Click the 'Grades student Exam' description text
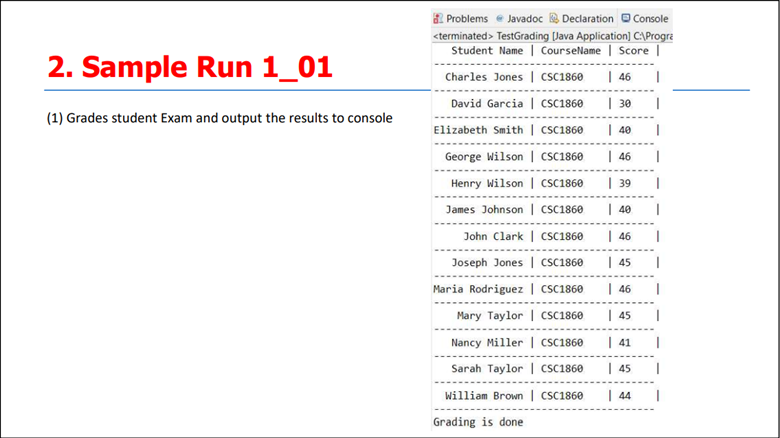This screenshot has height=438, width=780. tap(219, 118)
